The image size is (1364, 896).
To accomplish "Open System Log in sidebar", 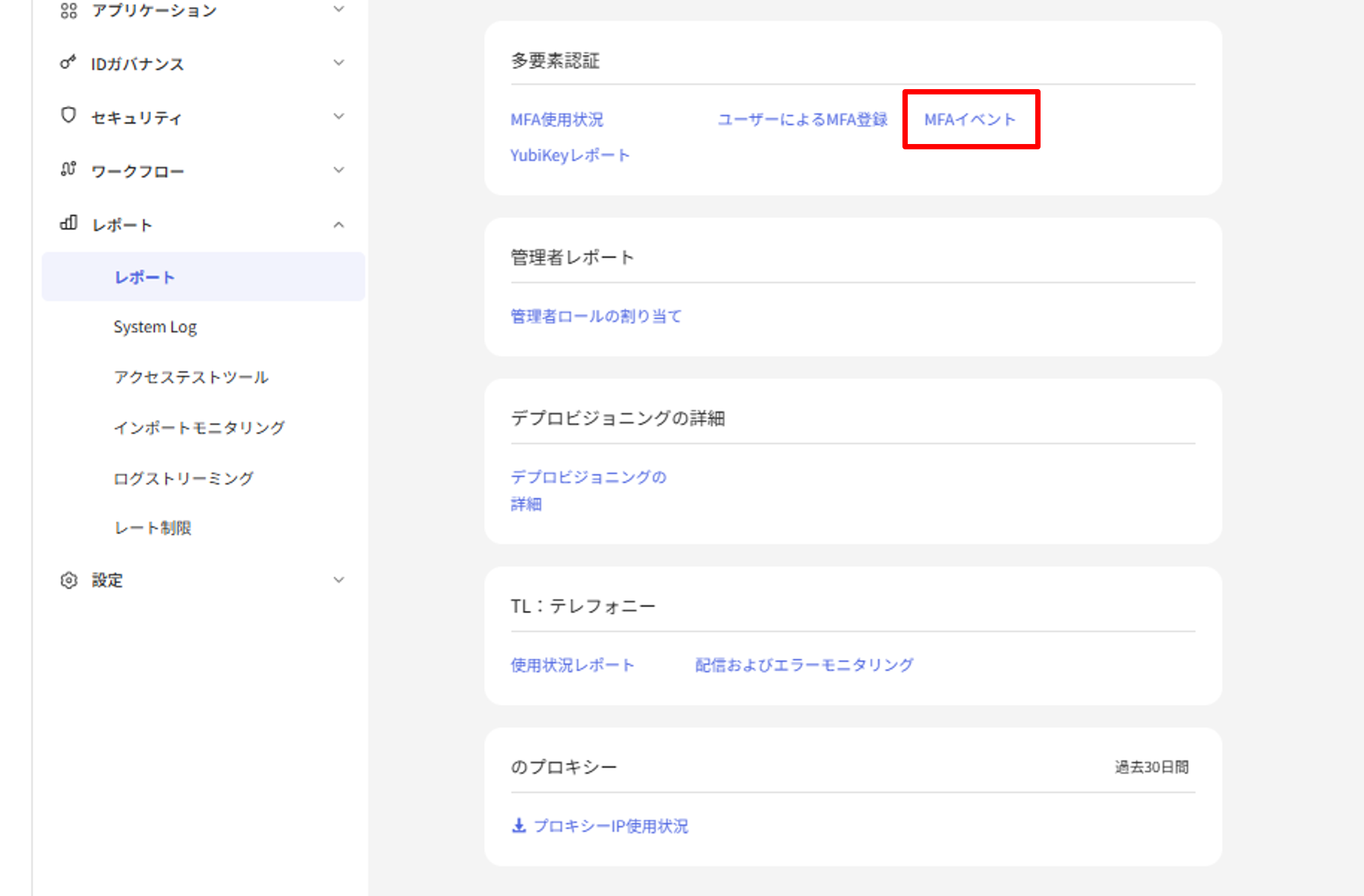I will tap(155, 327).
